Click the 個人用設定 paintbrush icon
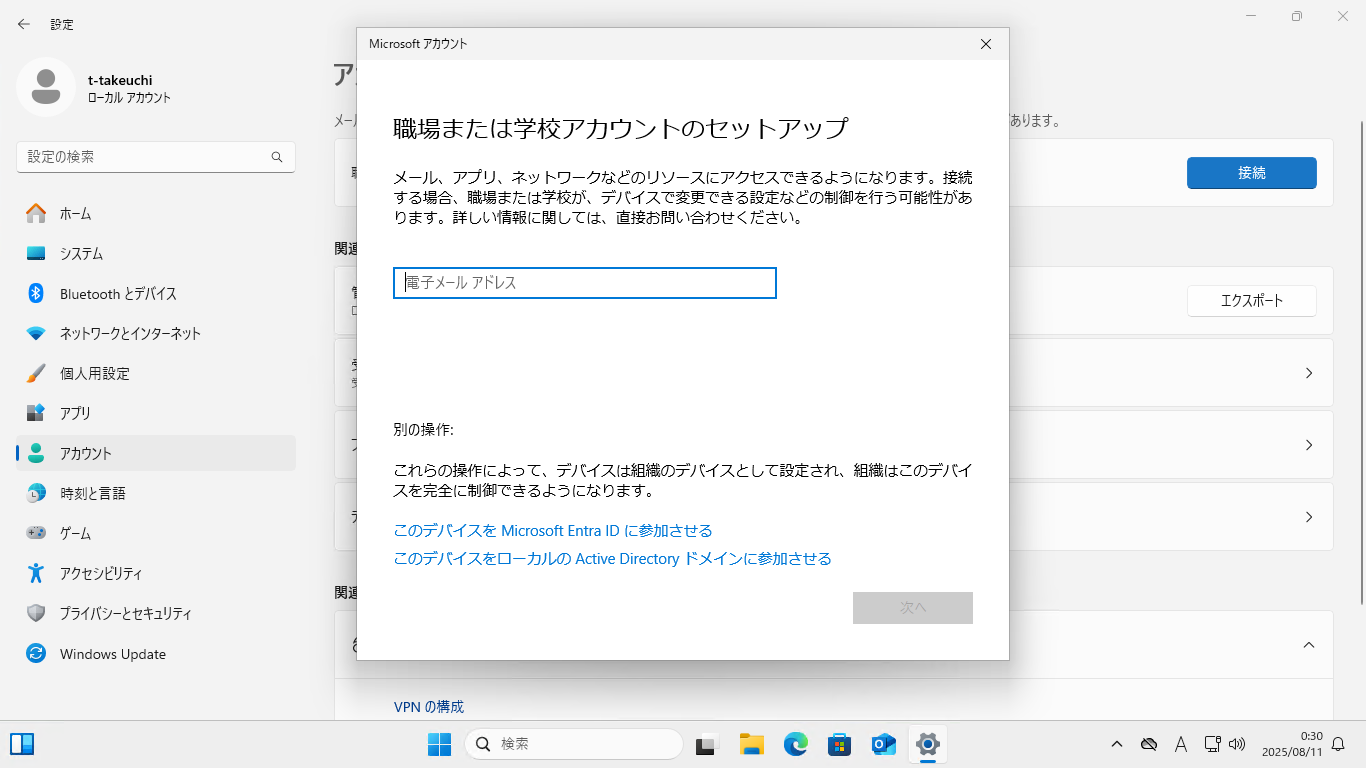The height and width of the screenshot is (768, 1366). click(36, 373)
